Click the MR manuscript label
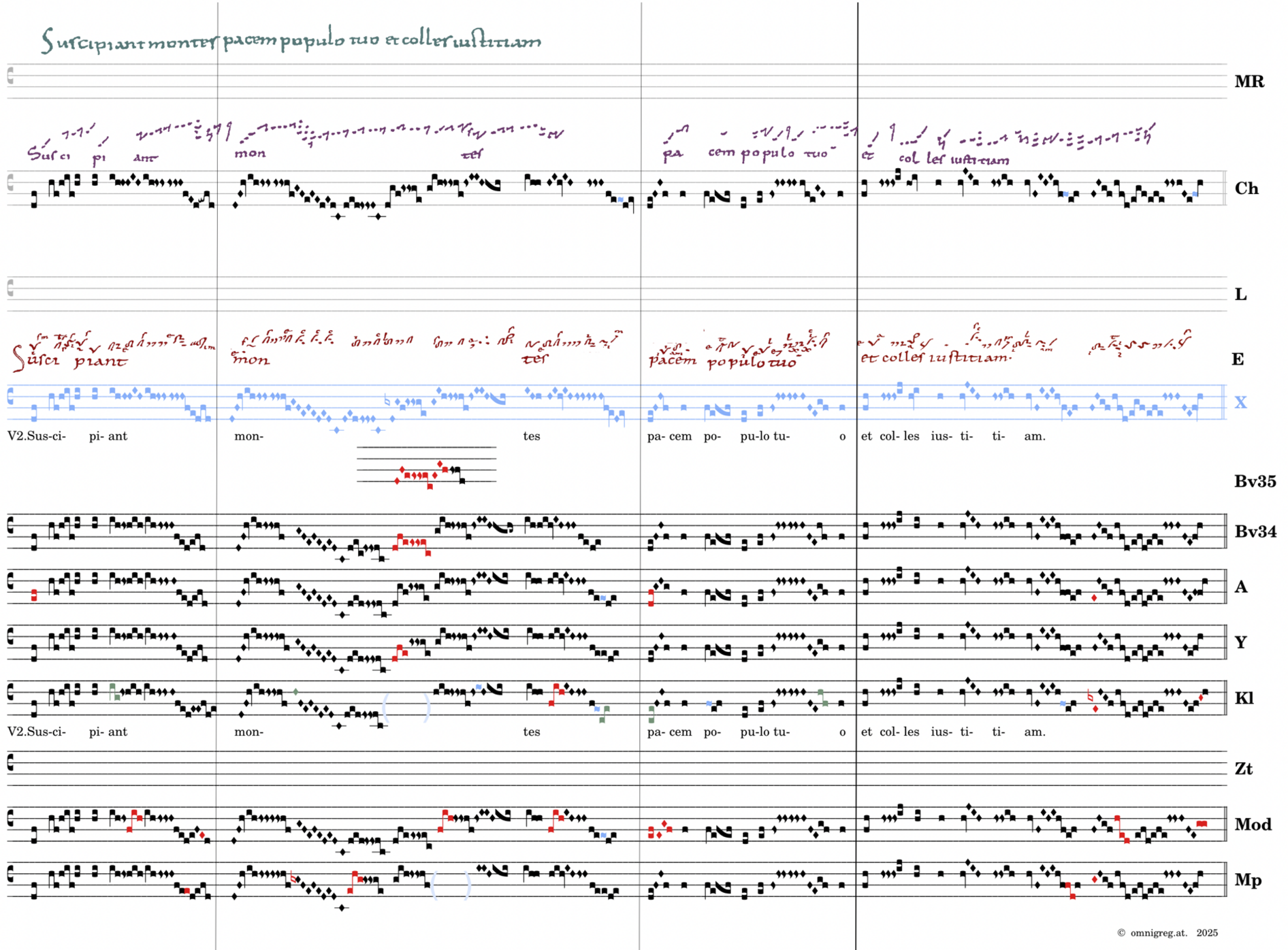 pyautogui.click(x=1249, y=82)
